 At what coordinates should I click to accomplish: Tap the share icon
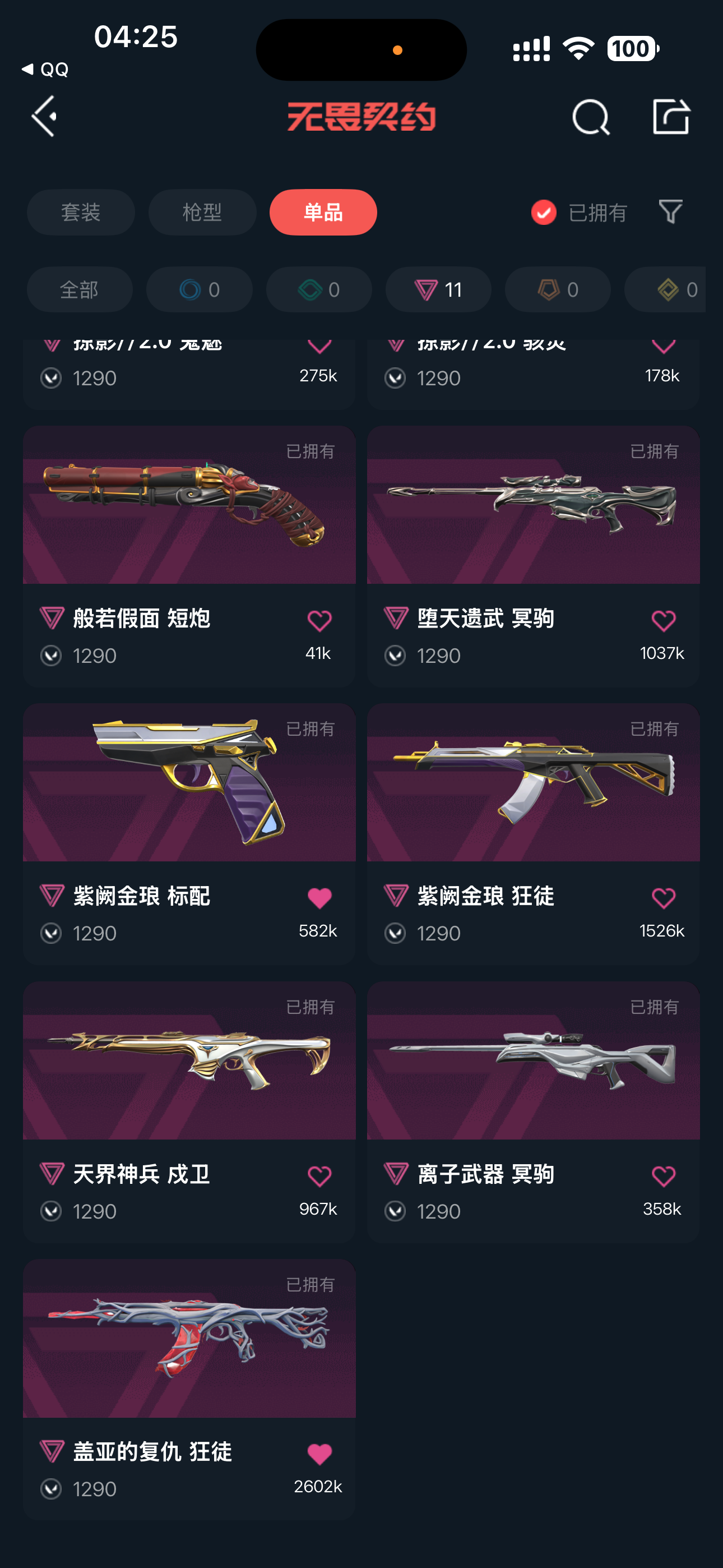click(671, 116)
